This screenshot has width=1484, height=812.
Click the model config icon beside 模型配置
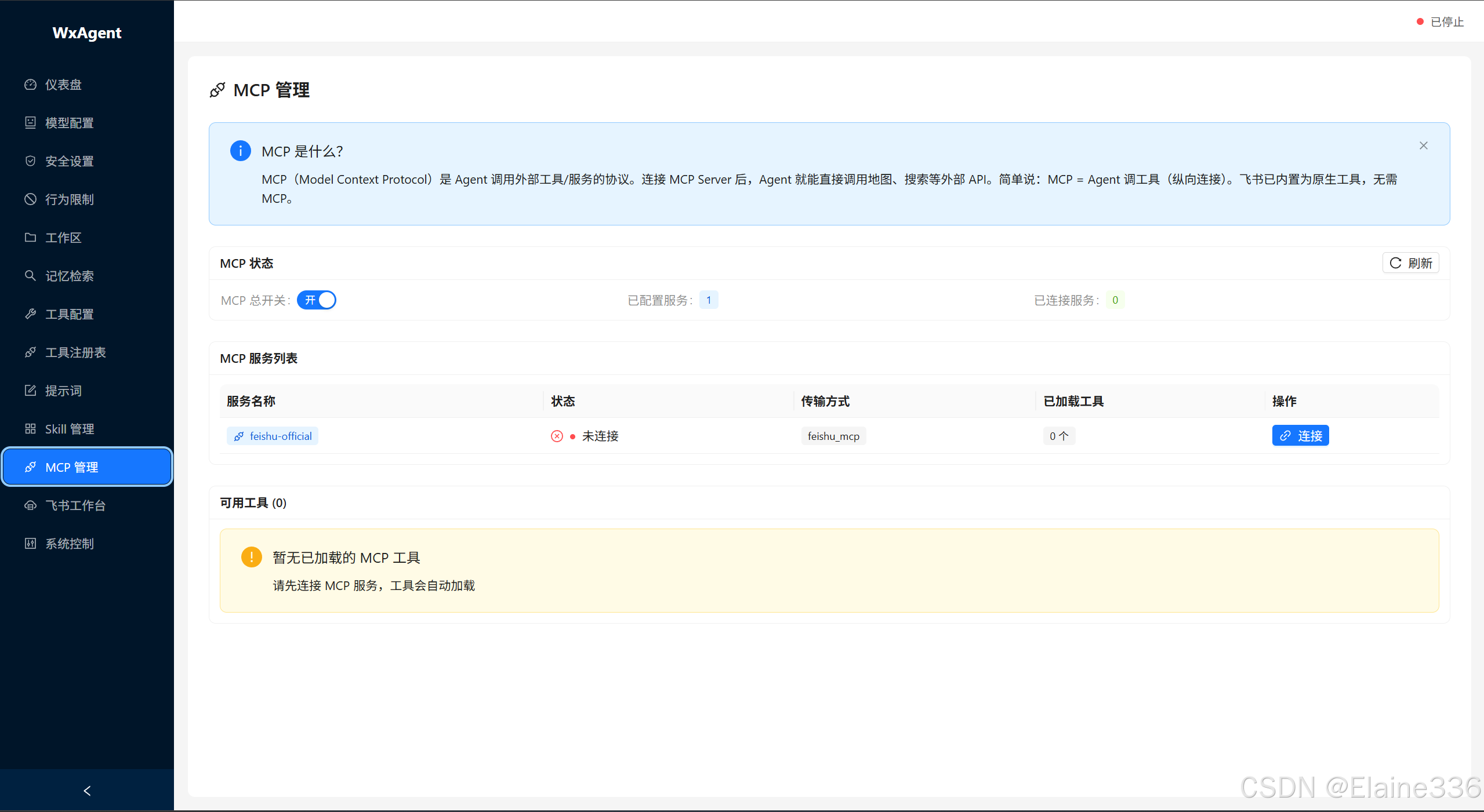pyautogui.click(x=30, y=123)
